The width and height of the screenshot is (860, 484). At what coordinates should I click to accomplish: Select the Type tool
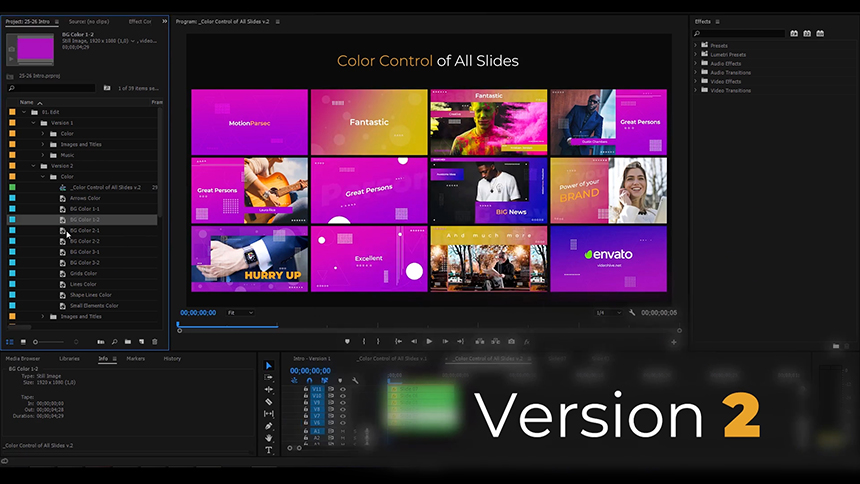coord(268,450)
